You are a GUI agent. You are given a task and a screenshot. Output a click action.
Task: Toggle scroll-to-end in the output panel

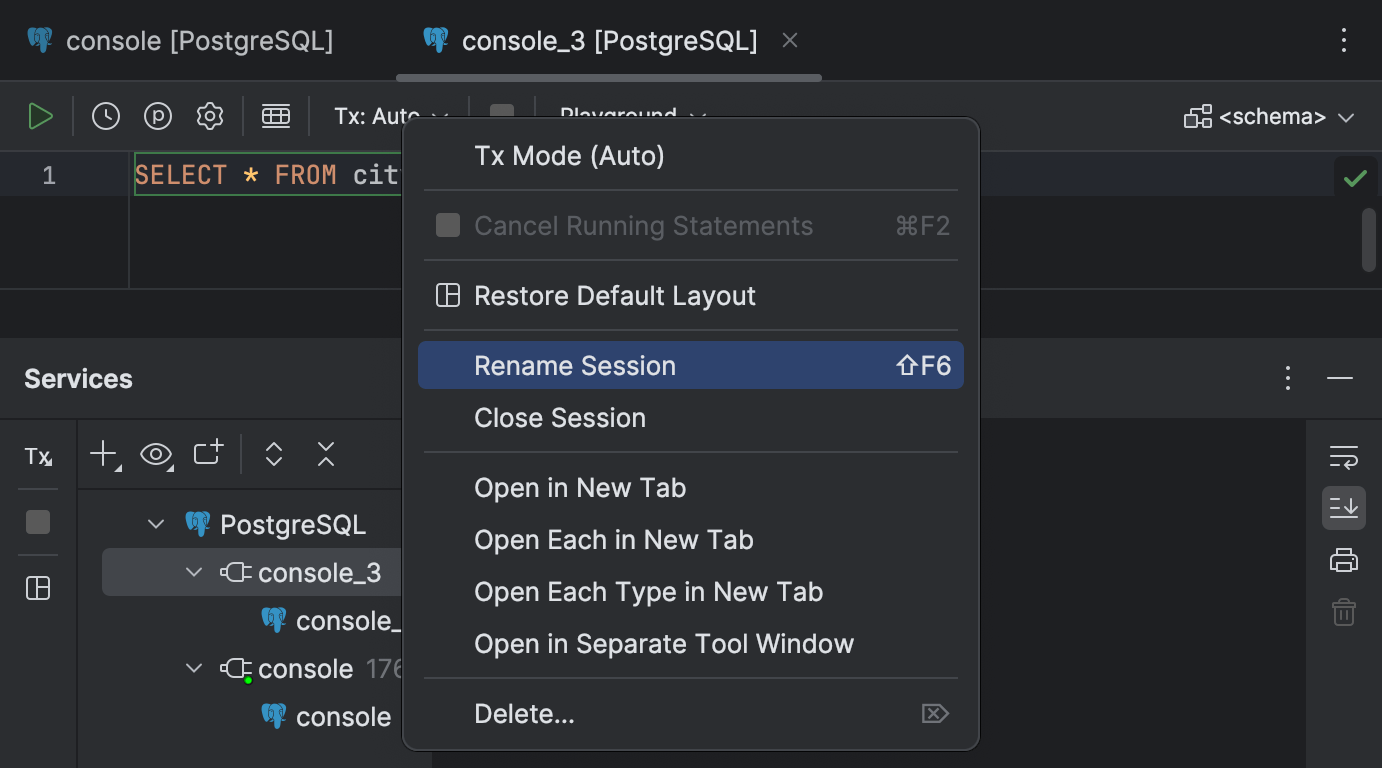(1344, 507)
